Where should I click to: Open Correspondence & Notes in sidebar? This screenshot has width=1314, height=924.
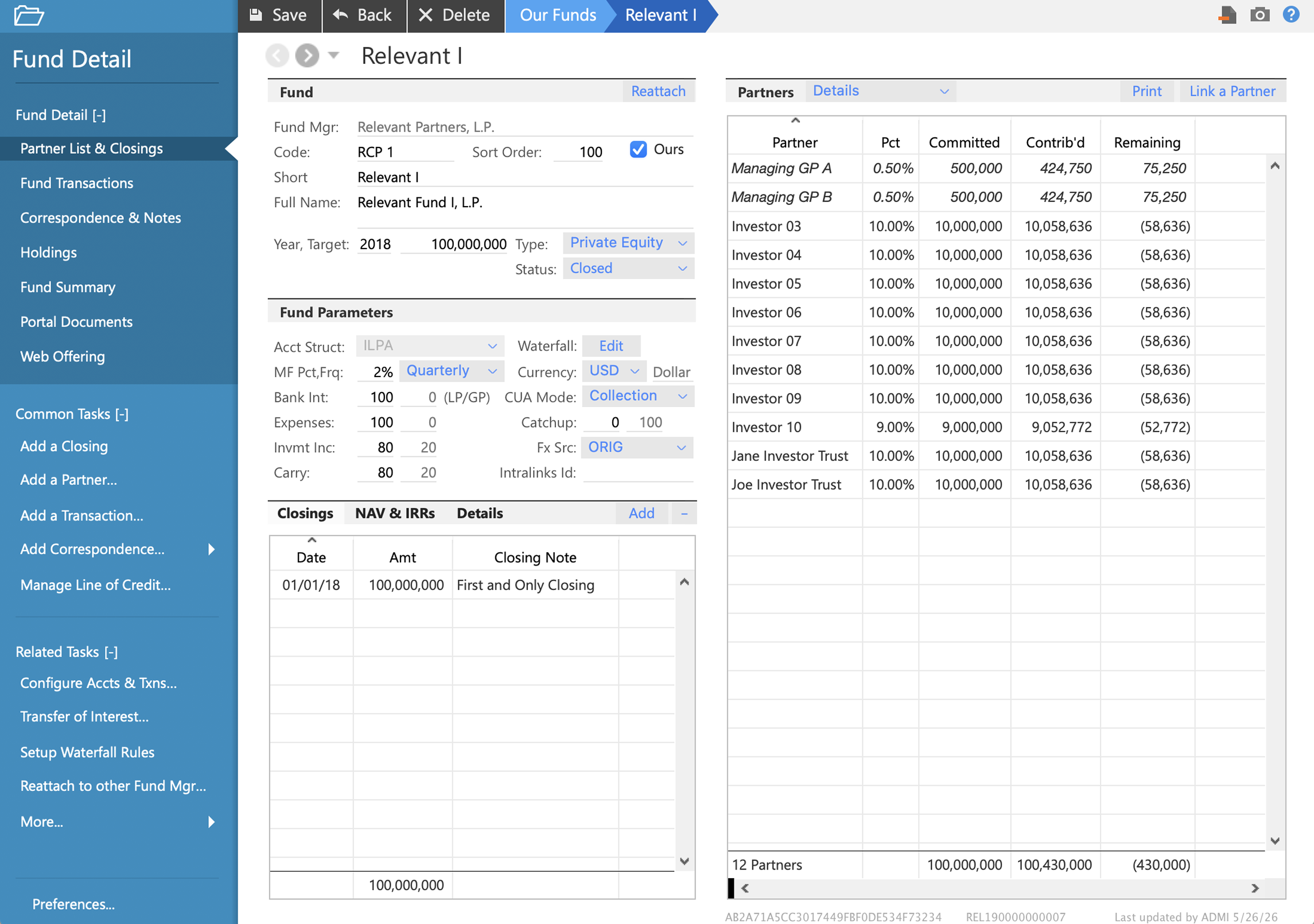tap(100, 218)
